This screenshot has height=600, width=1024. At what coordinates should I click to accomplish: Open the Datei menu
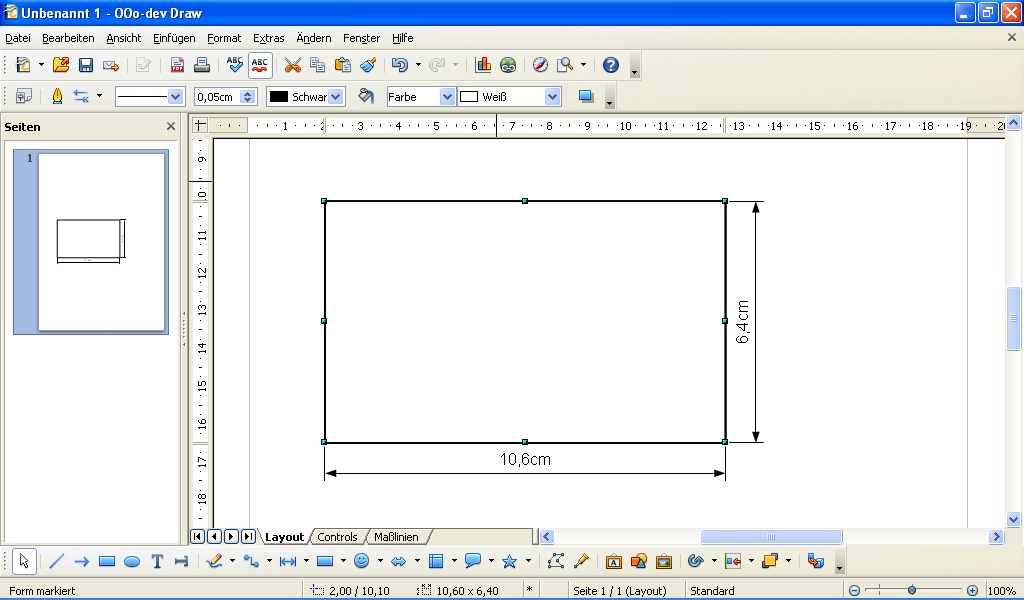[x=18, y=38]
